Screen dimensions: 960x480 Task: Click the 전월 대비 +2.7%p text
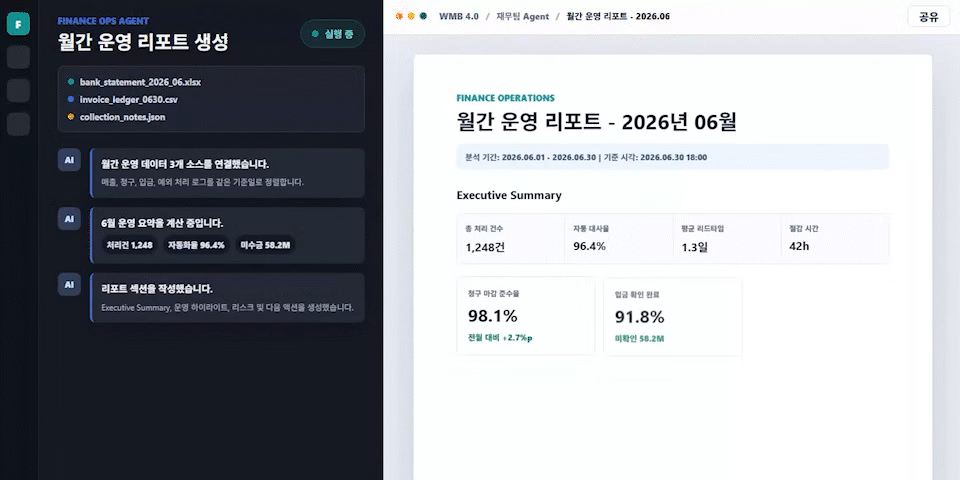click(x=500, y=338)
